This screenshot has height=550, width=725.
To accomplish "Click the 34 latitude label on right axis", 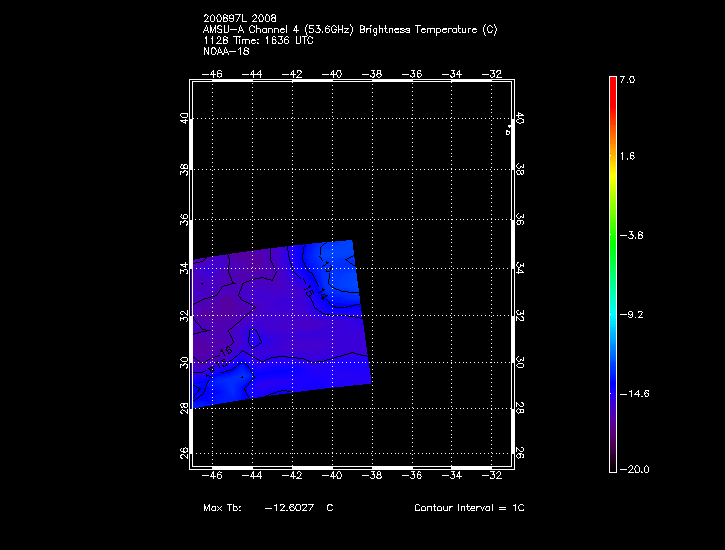I will click(x=520, y=269).
